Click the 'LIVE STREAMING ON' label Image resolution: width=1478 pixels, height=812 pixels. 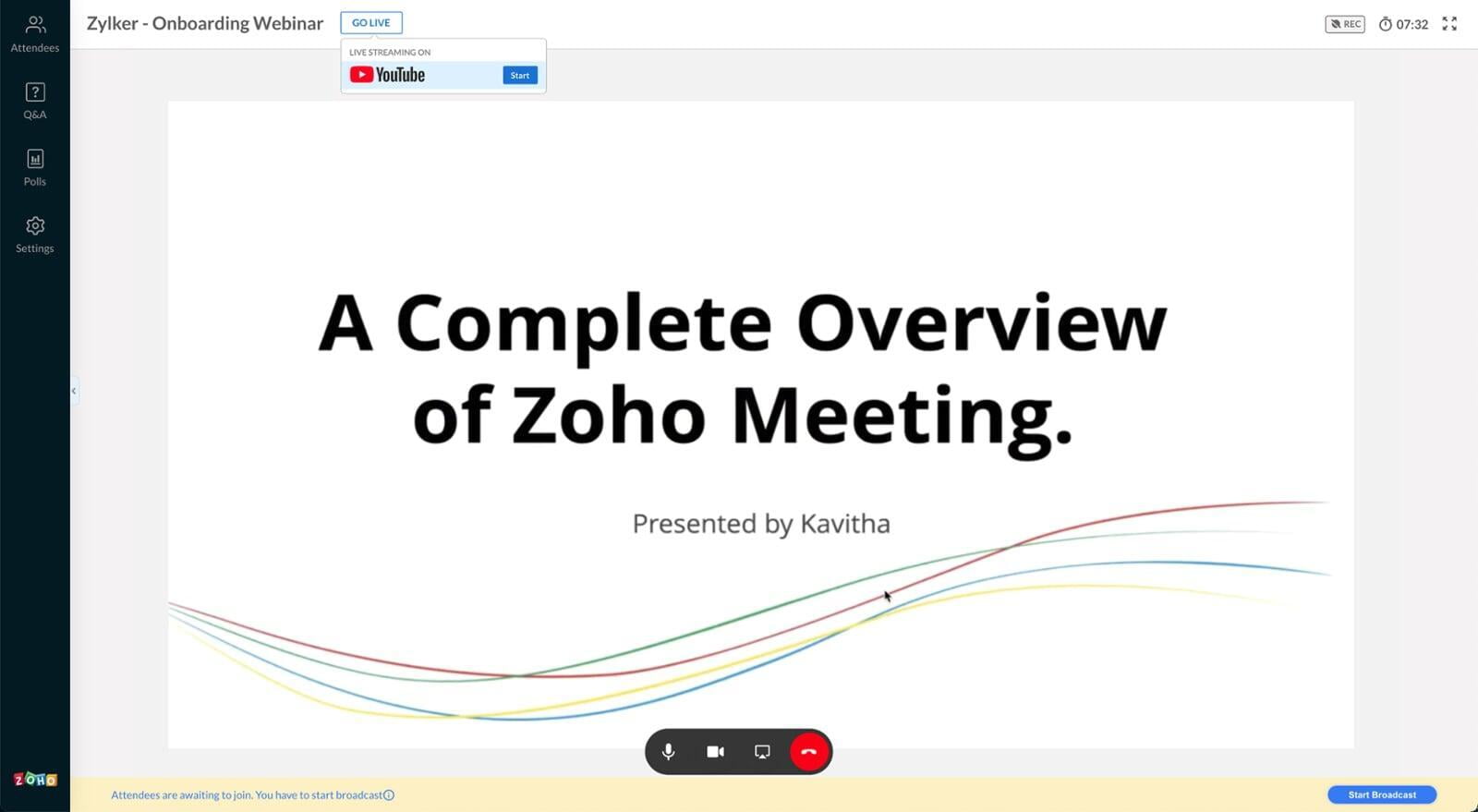coord(390,53)
